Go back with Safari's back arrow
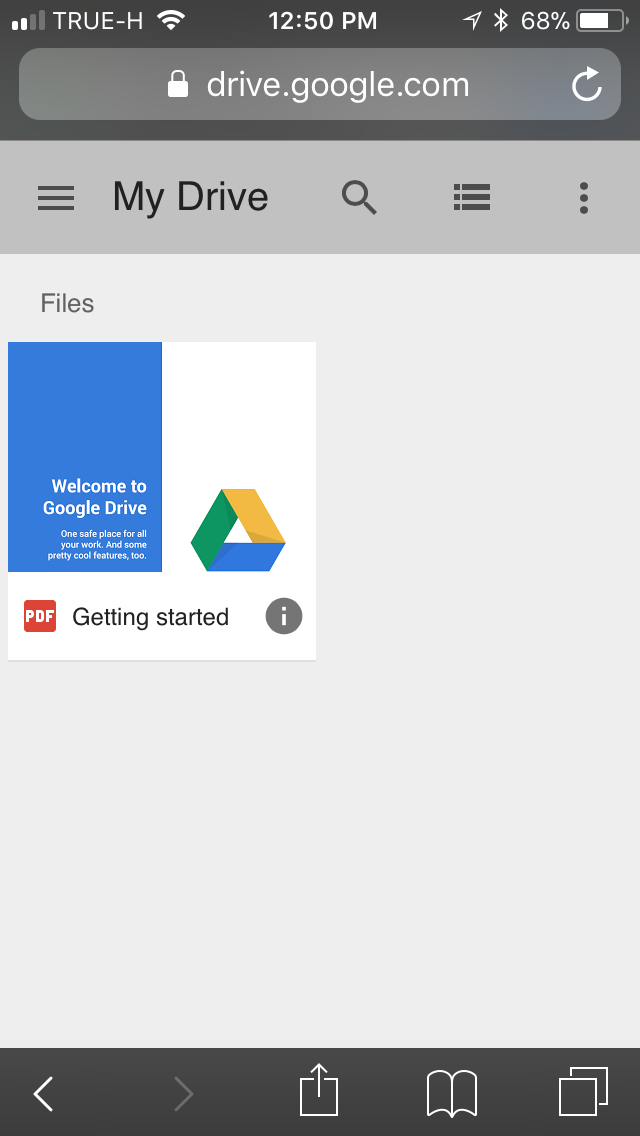 [x=43, y=1093]
